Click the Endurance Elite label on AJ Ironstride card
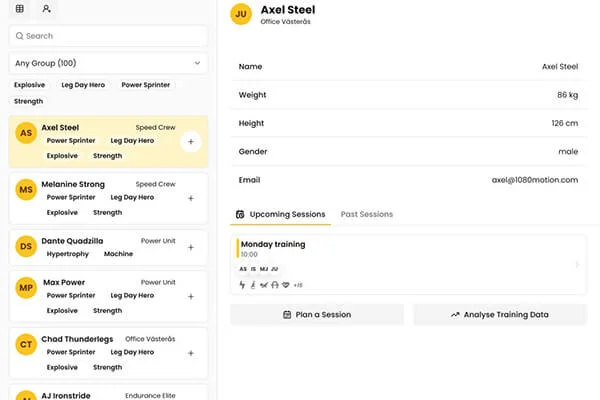600x400 pixels. 150,395
